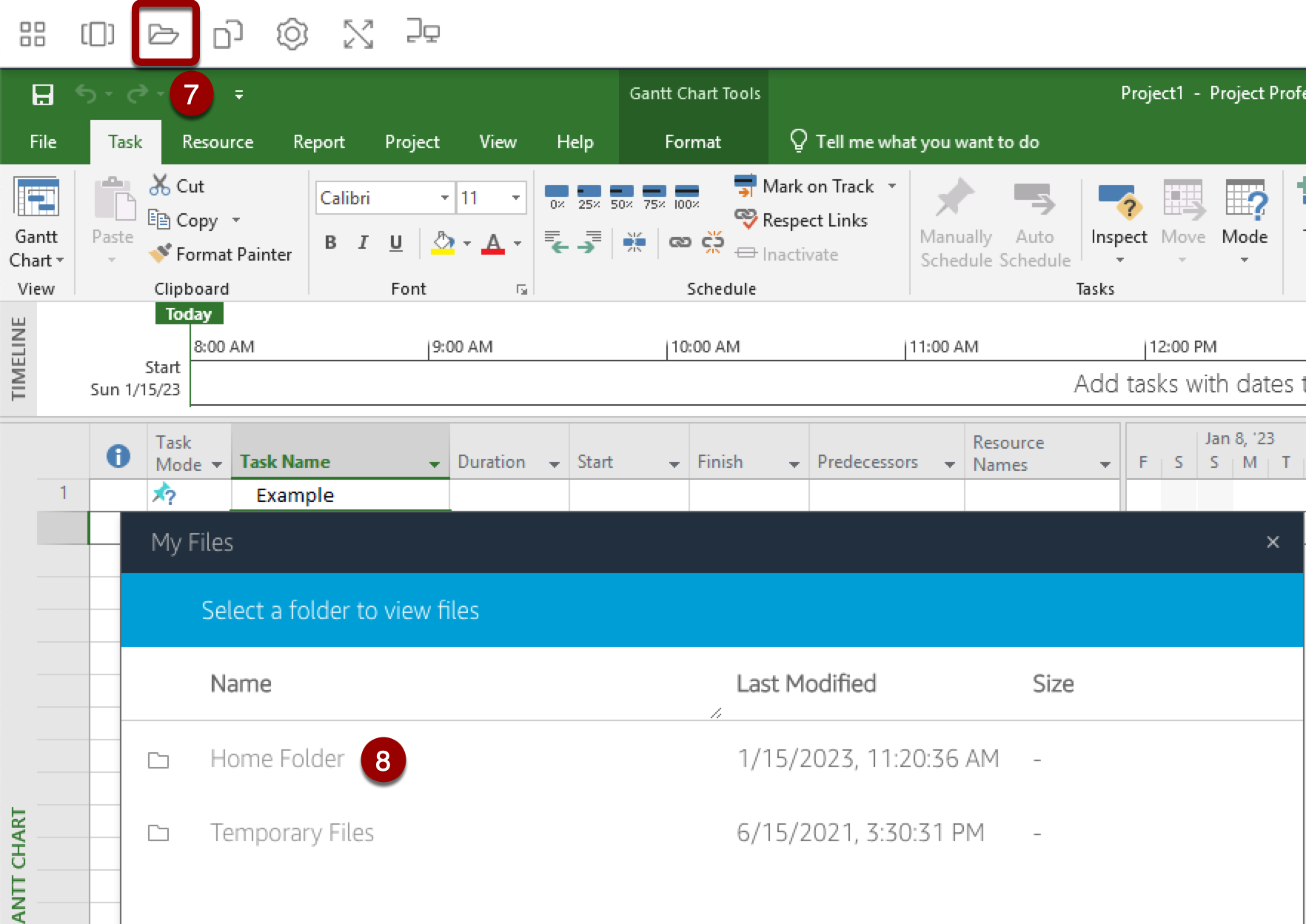Click the Split Task icon

pyautogui.click(x=634, y=242)
